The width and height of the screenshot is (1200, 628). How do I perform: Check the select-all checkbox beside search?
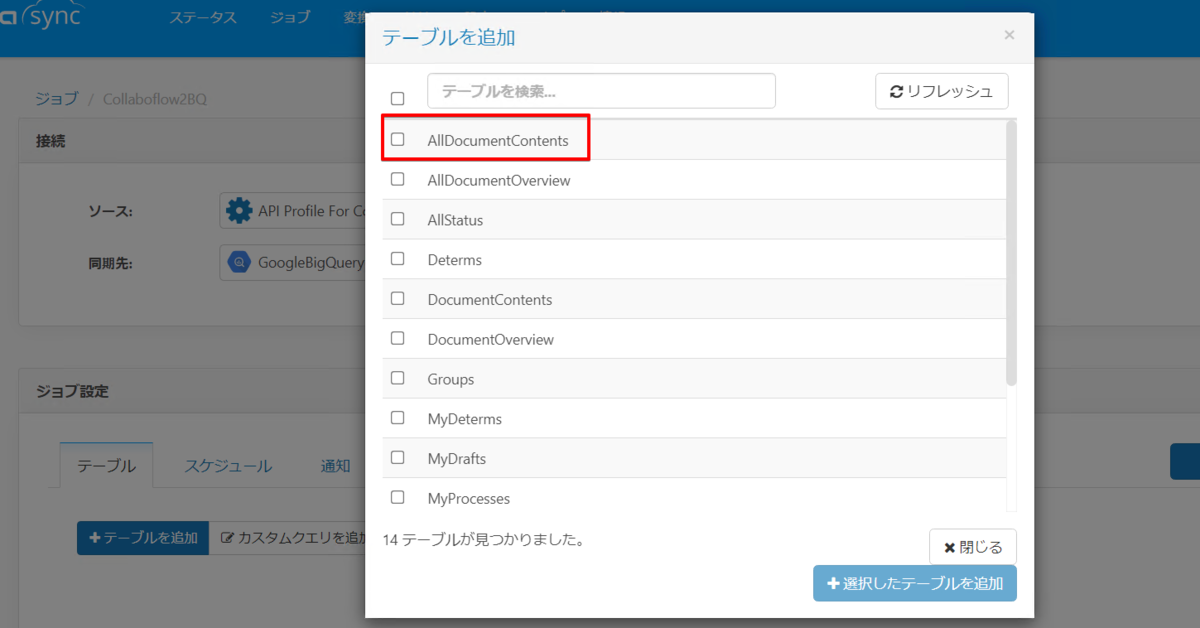coord(398,98)
